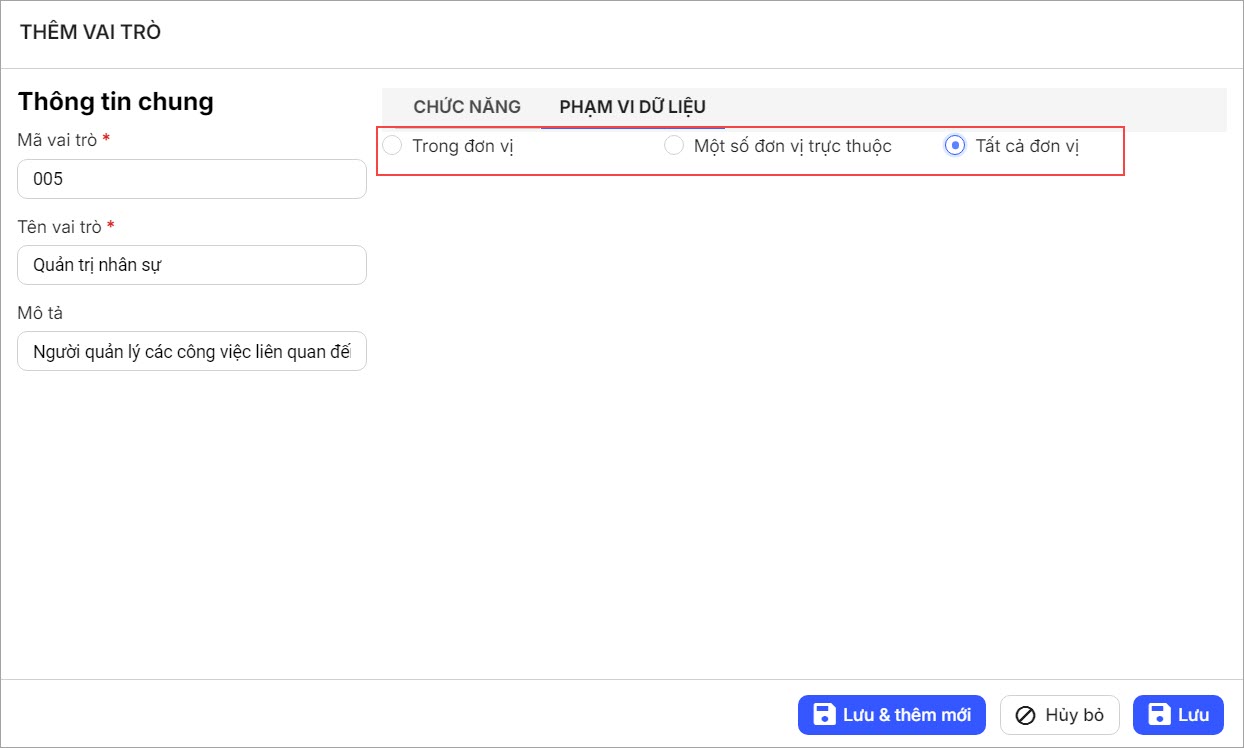Click into the 'Mô tả' description field

pyautogui.click(x=192, y=351)
